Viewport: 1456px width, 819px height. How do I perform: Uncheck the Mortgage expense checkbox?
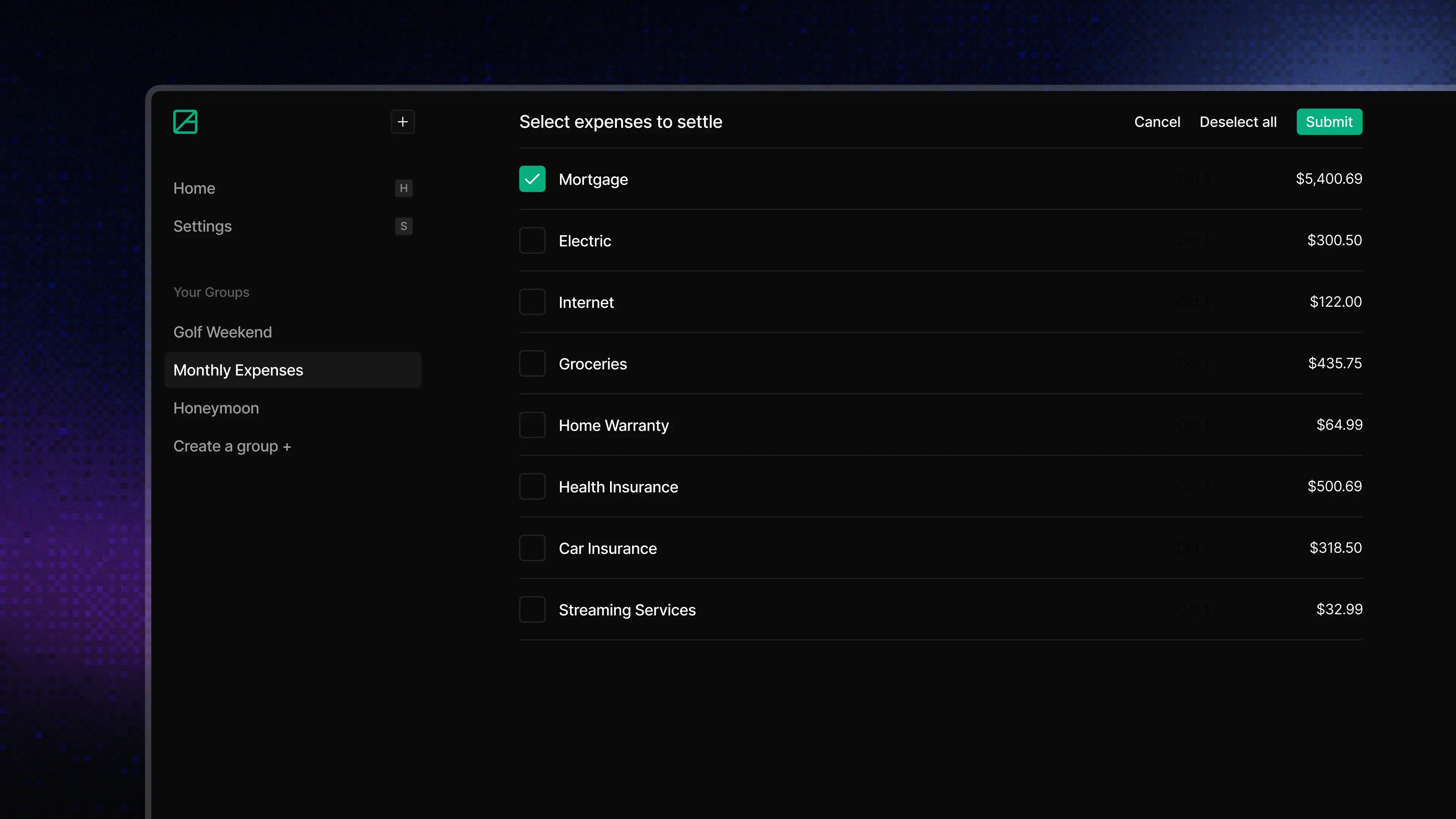[x=532, y=179]
